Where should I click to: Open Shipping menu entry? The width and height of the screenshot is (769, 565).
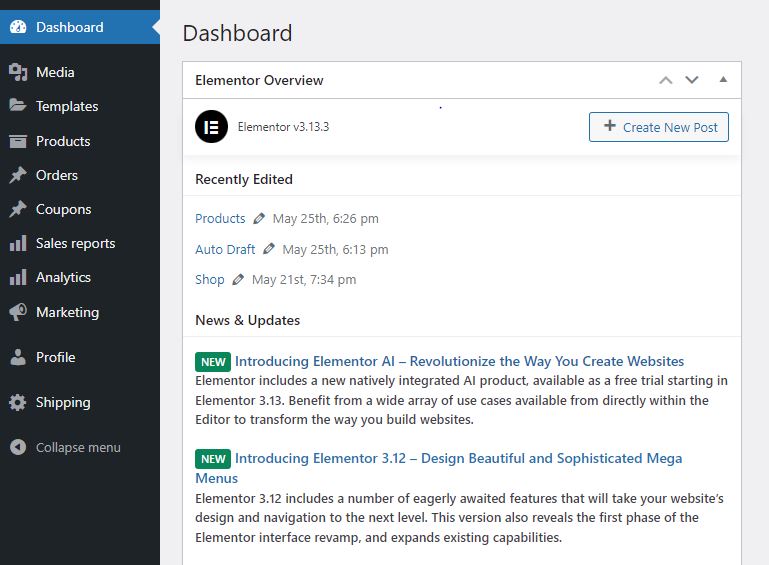[x=80, y=402]
